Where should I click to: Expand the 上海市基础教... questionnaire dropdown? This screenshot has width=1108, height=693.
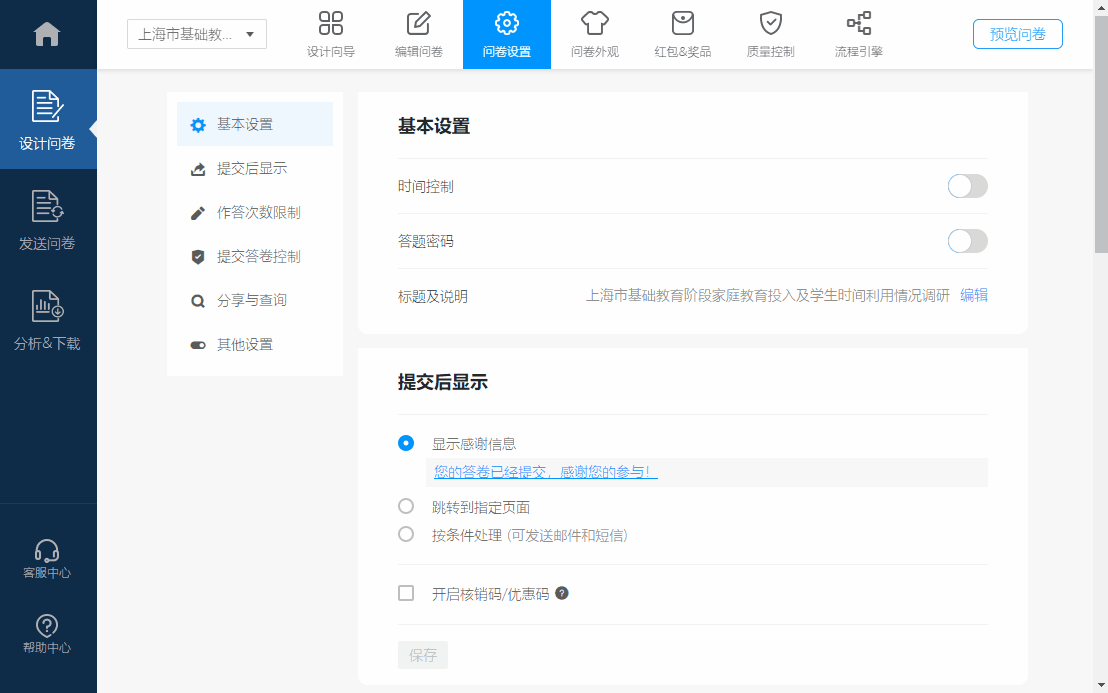(x=197, y=34)
